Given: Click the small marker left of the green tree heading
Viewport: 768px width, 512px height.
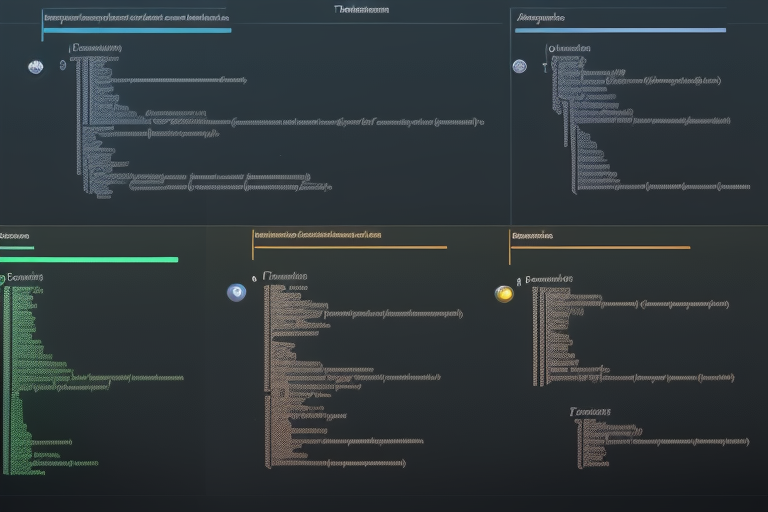Looking at the screenshot, I should pos(3,277).
